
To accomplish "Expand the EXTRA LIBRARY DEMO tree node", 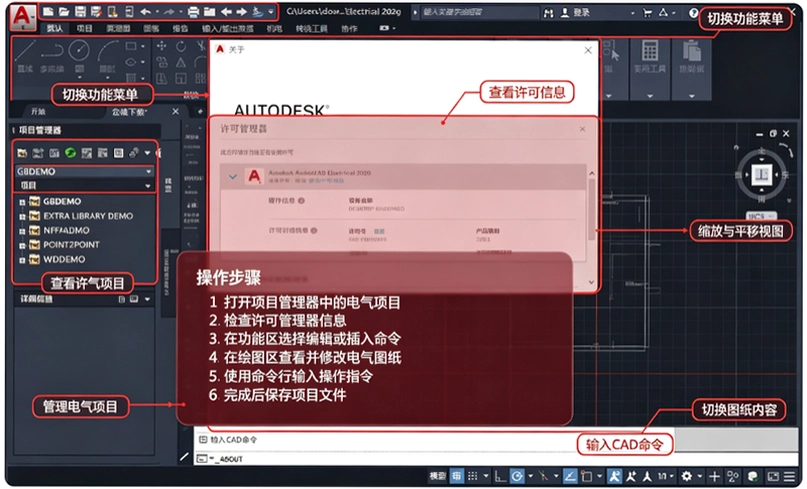I will tap(22, 217).
